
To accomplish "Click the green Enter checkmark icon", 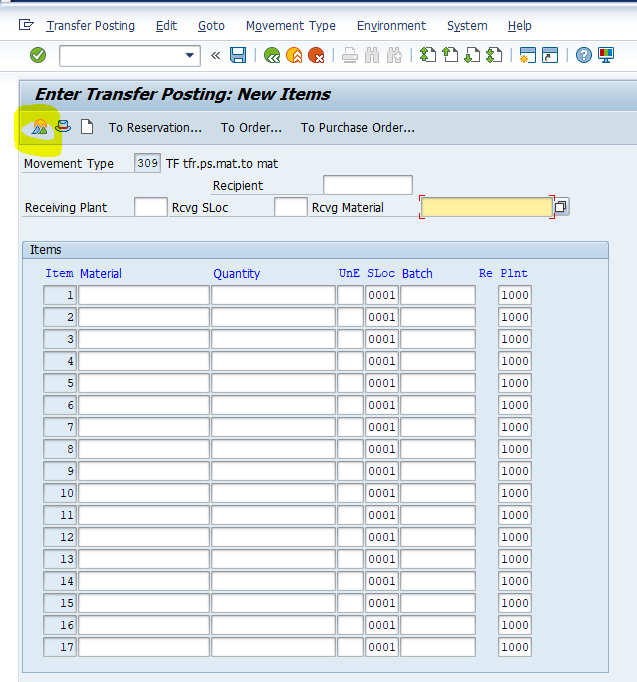I will 38,55.
